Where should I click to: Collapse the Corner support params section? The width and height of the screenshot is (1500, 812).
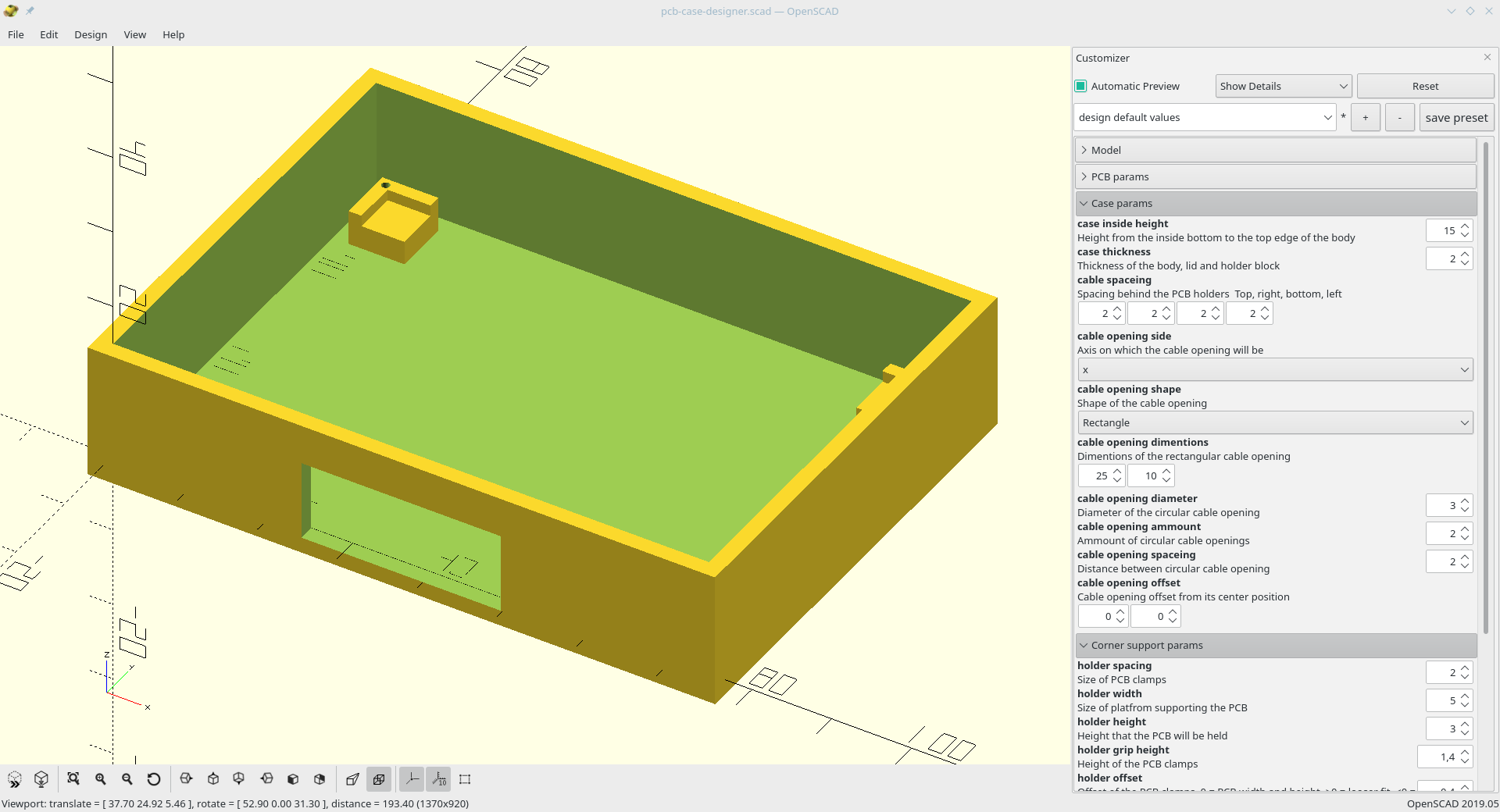click(x=1276, y=645)
